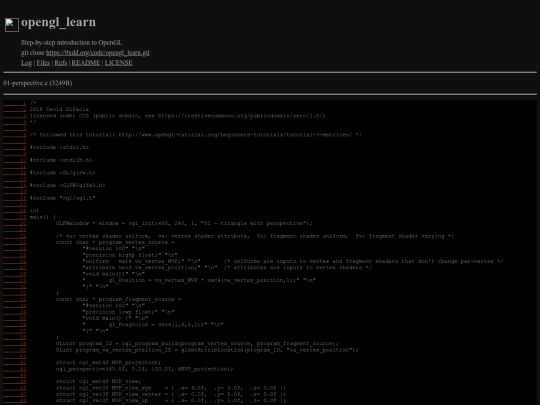
Task: Click the 'precision highp float;' shader line
Action: tap(130, 255)
